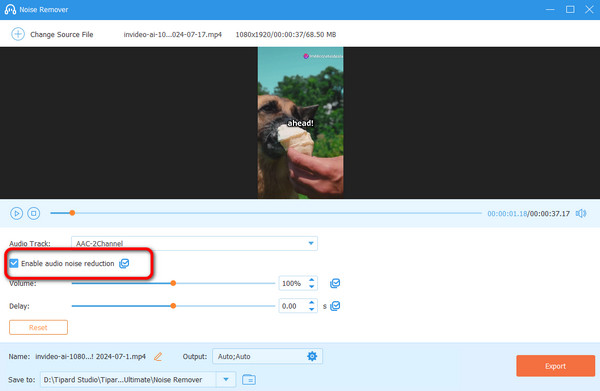Click the video preview frame
The image size is (600, 391).
(x=300, y=122)
